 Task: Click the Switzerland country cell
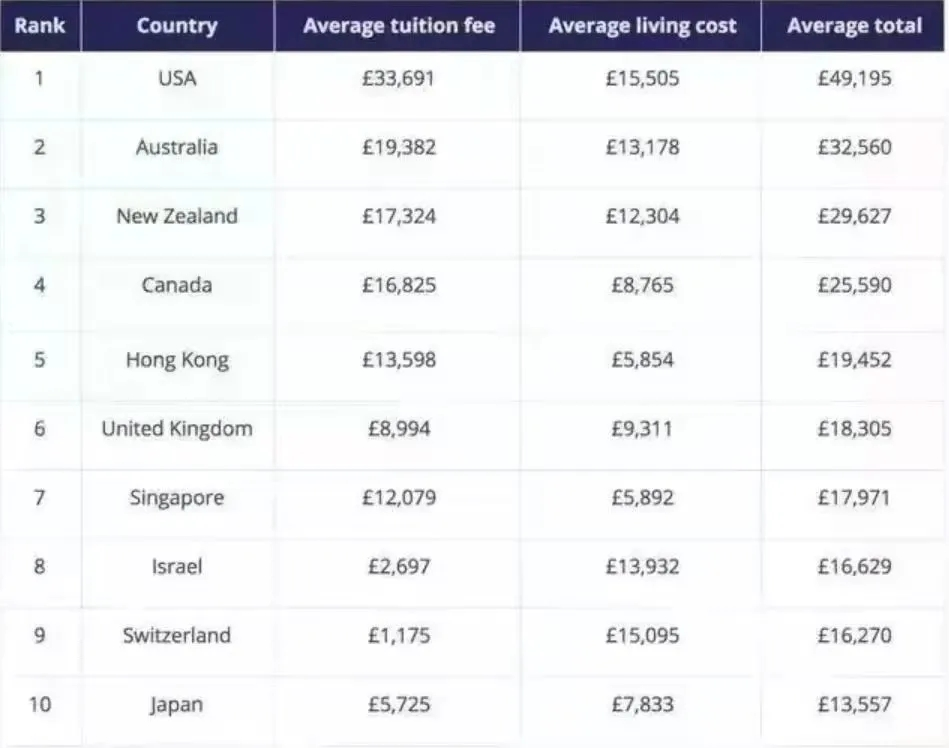177,636
